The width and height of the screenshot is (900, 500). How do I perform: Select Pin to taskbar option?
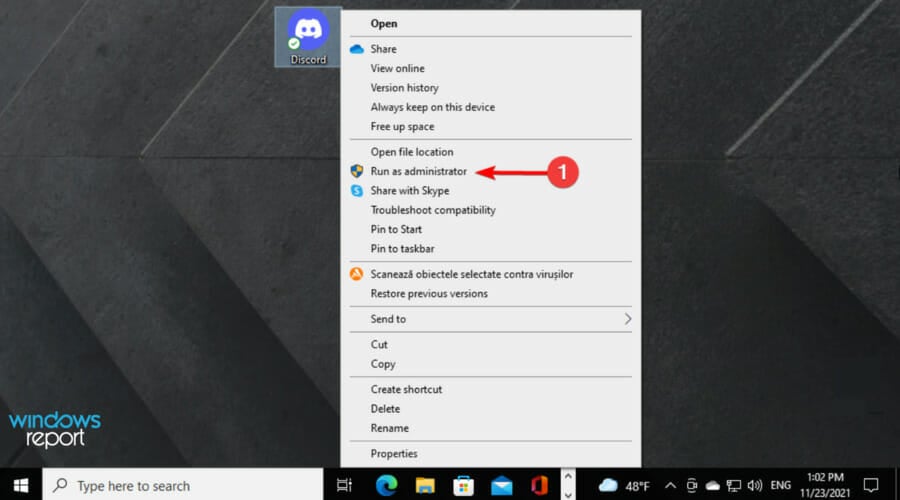(402, 249)
